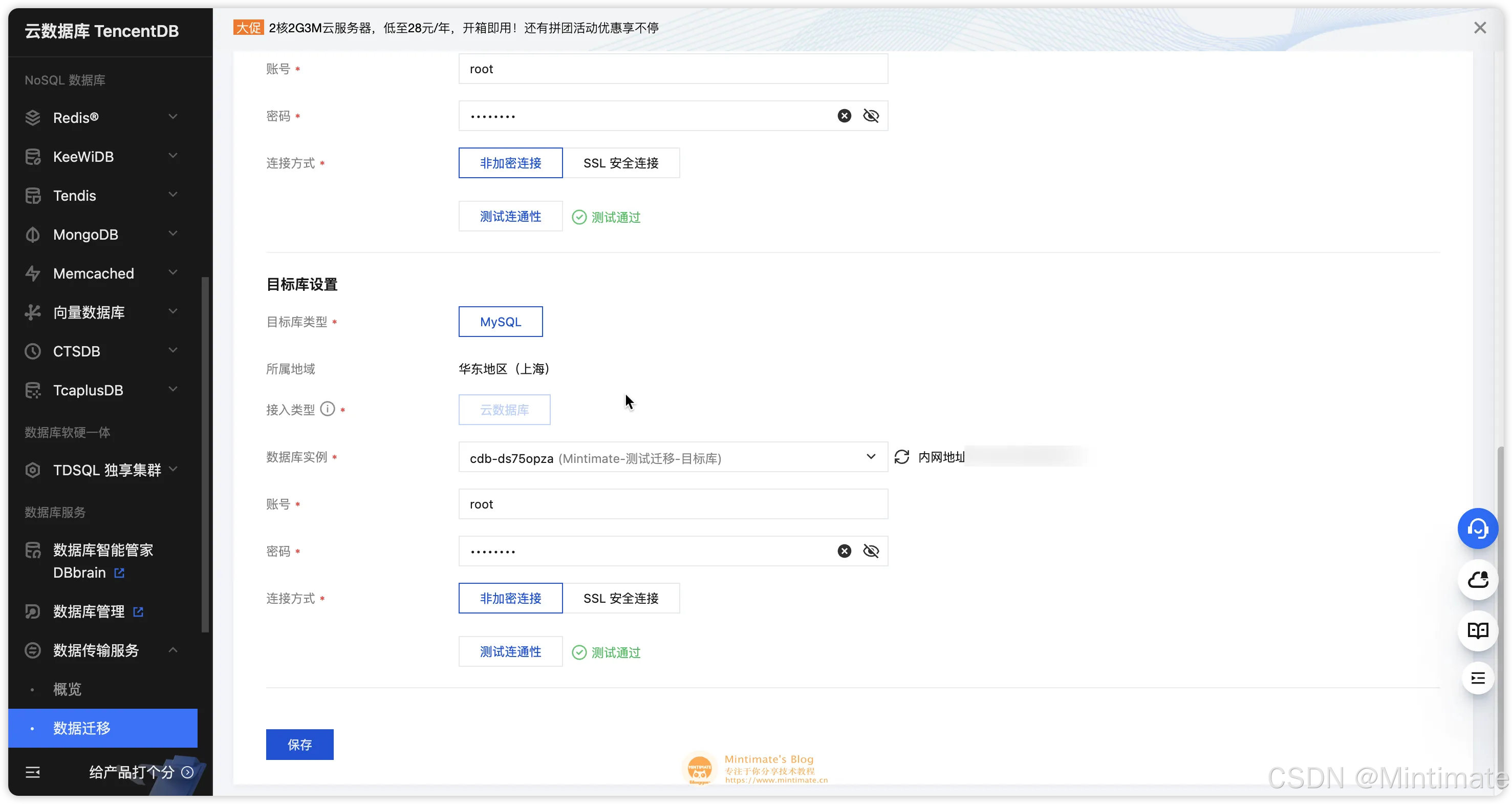Open 数据库智能管家 DBbrain menu item
Viewport: 1512px width, 804px height.
(x=103, y=561)
